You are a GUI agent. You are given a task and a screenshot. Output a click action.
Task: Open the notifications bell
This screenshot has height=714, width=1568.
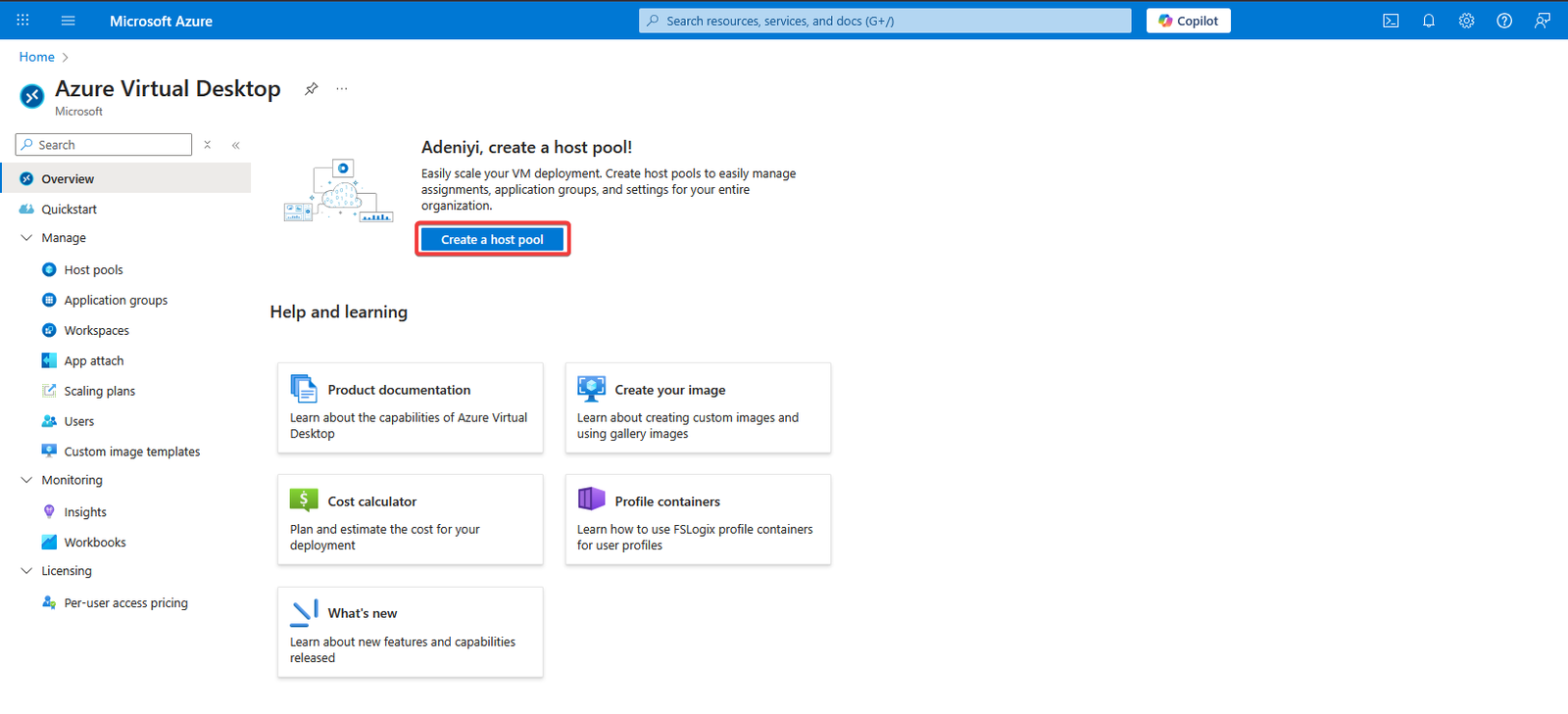pyautogui.click(x=1429, y=21)
